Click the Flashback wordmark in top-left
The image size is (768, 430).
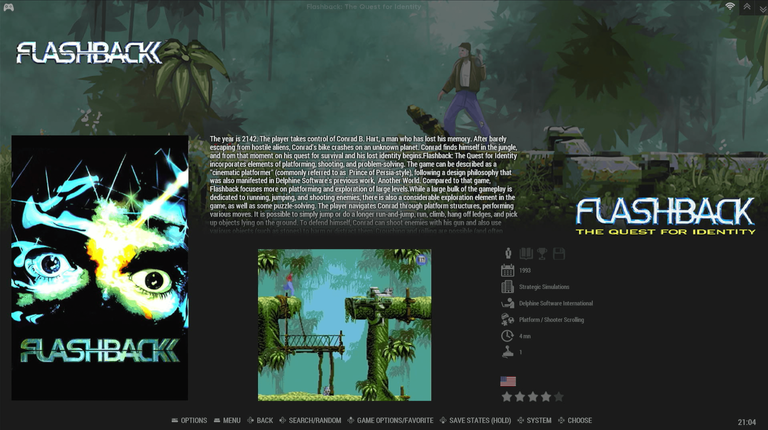[89, 53]
